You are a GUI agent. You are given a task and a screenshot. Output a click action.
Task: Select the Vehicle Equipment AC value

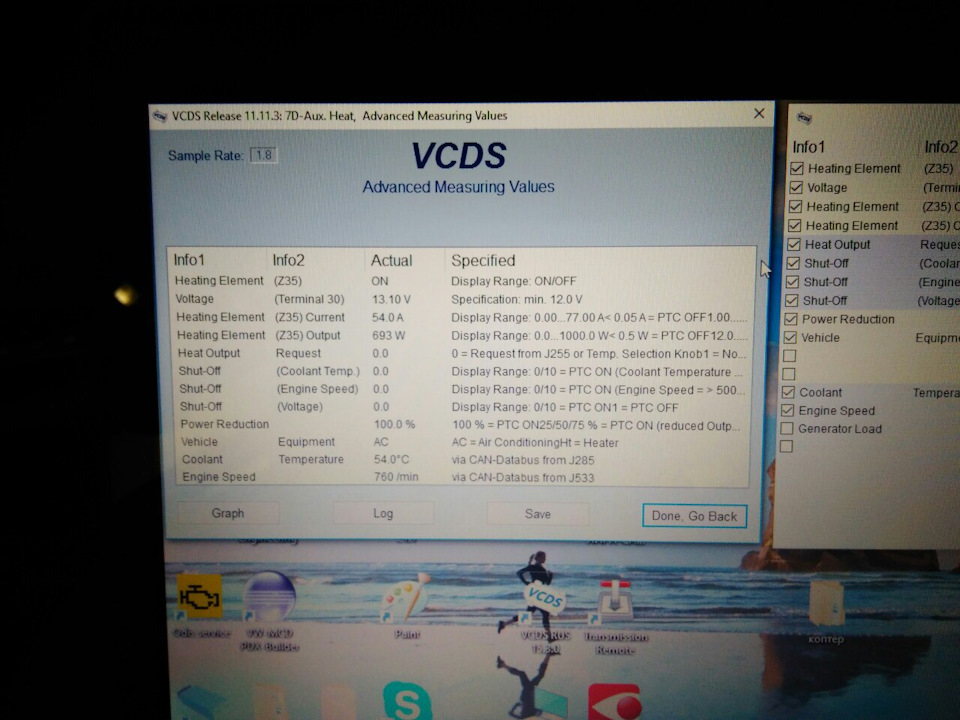pos(381,442)
